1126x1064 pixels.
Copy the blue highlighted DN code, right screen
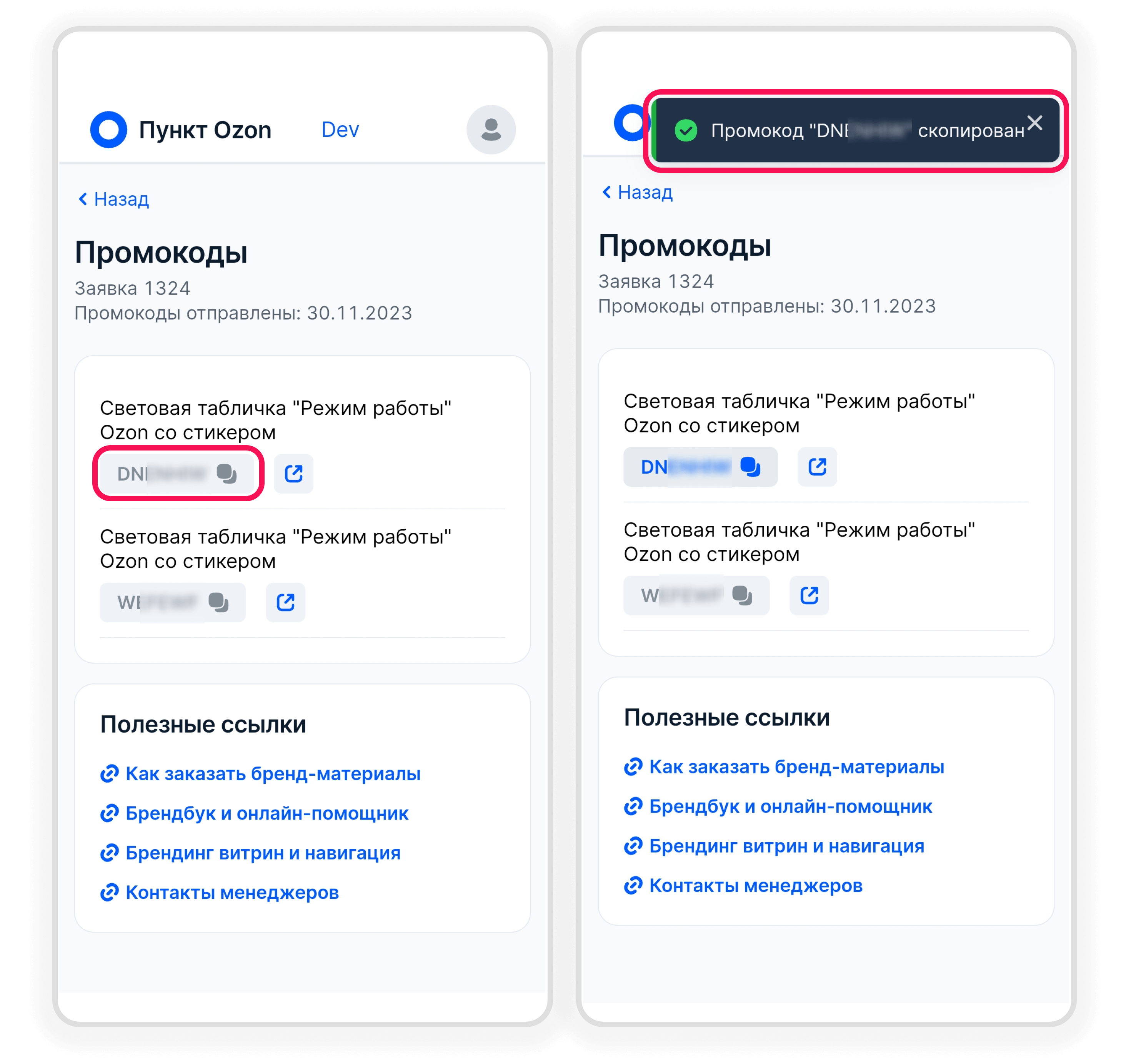700,467
